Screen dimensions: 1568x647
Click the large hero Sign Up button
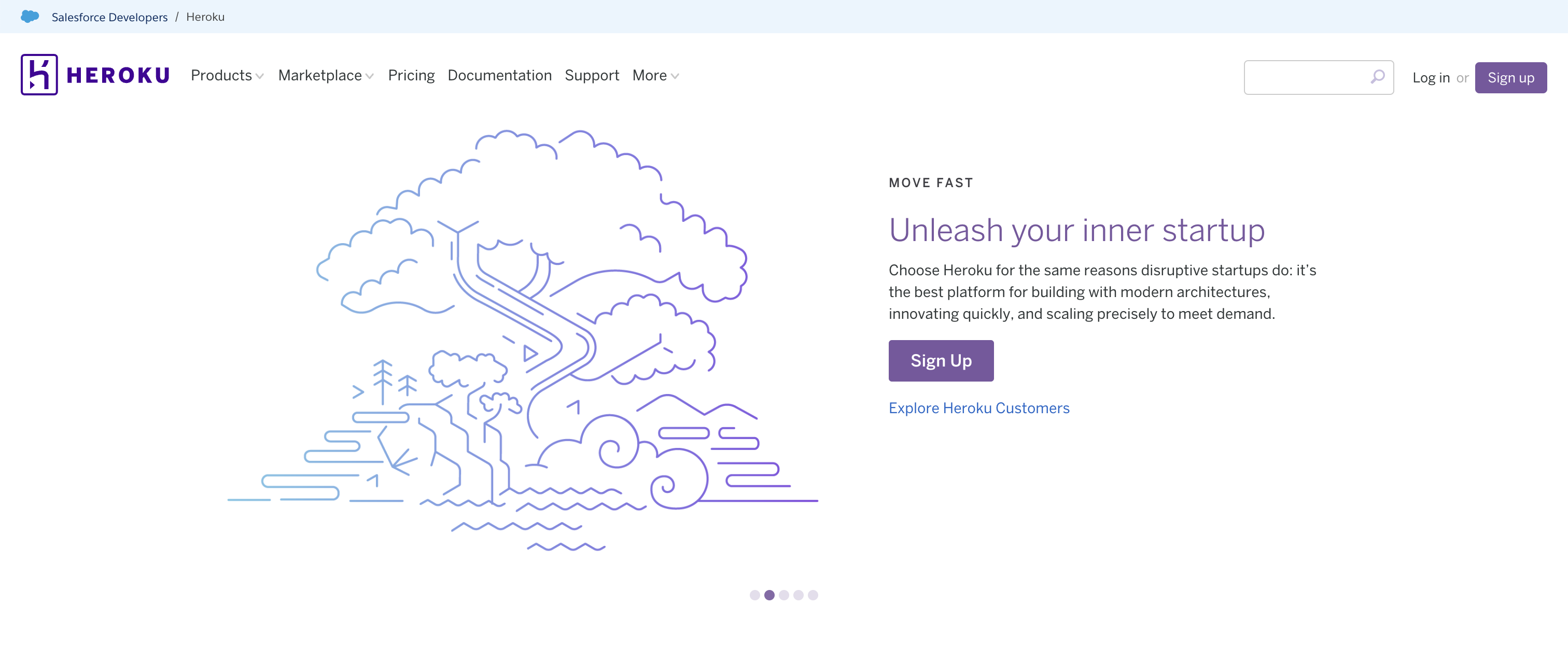point(941,361)
